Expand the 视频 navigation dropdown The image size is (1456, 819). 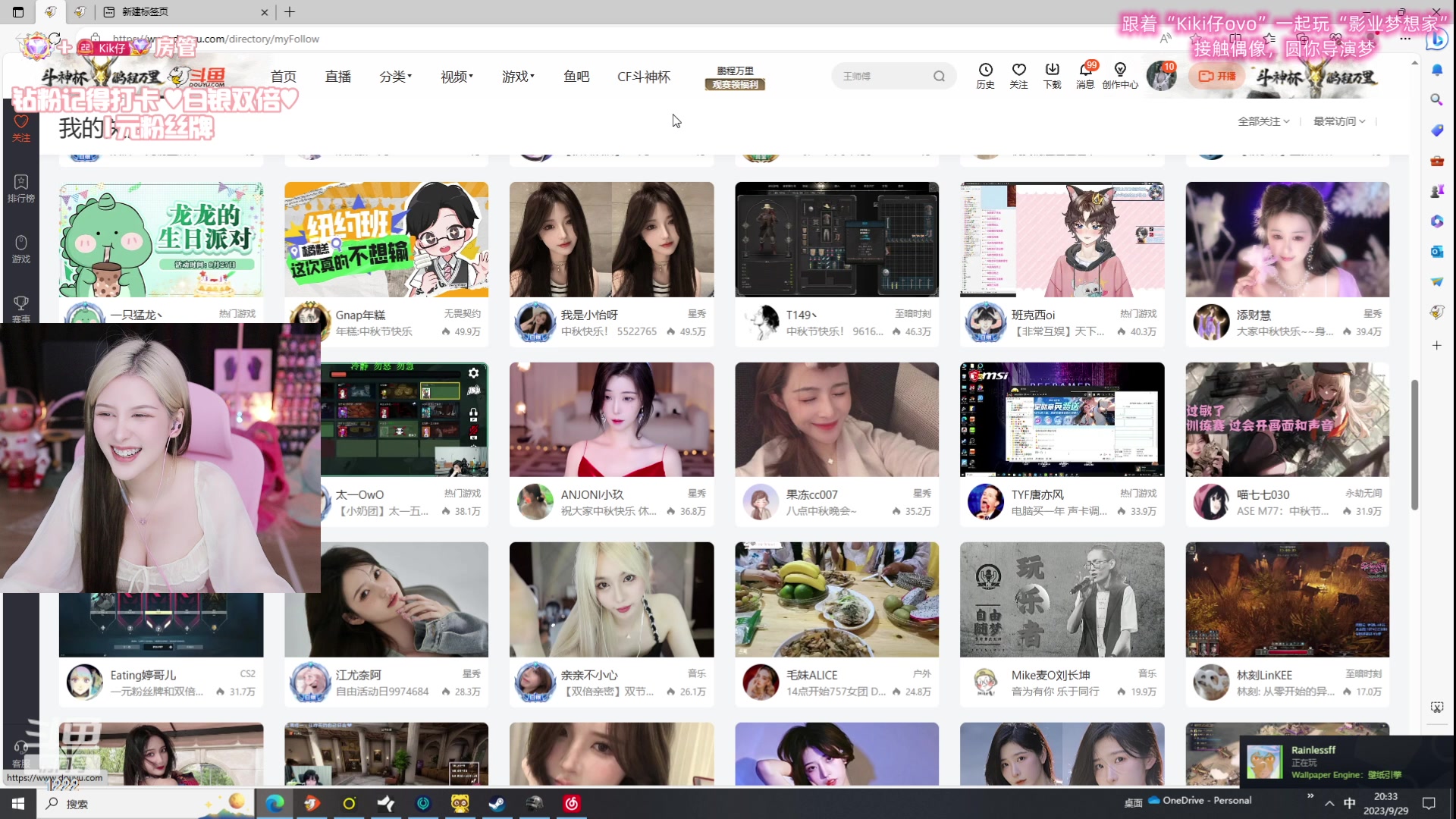(457, 77)
